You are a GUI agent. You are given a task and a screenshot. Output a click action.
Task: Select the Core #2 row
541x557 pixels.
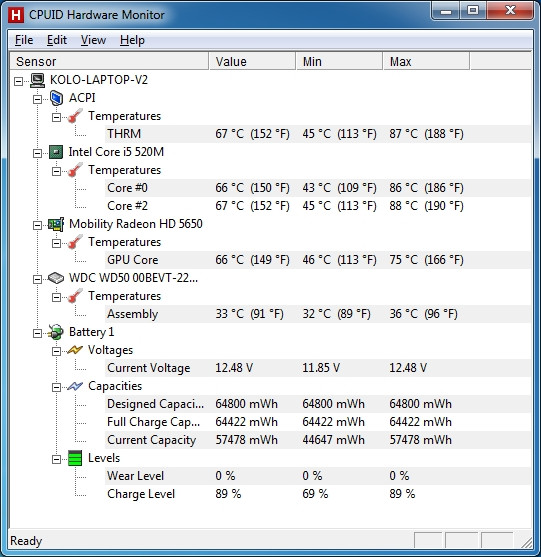pos(318,206)
